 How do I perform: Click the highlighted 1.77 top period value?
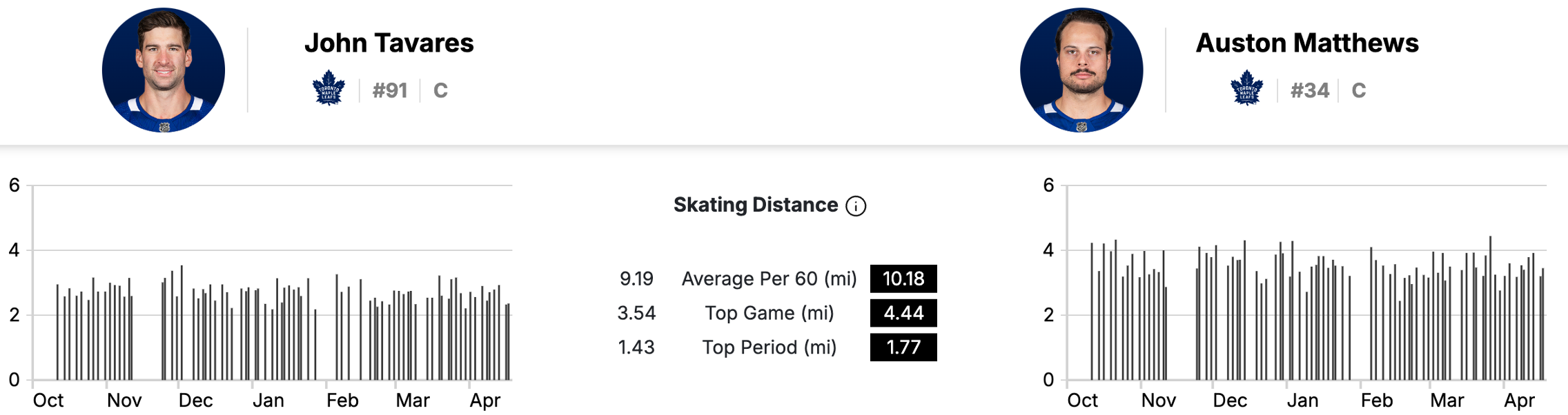click(903, 347)
